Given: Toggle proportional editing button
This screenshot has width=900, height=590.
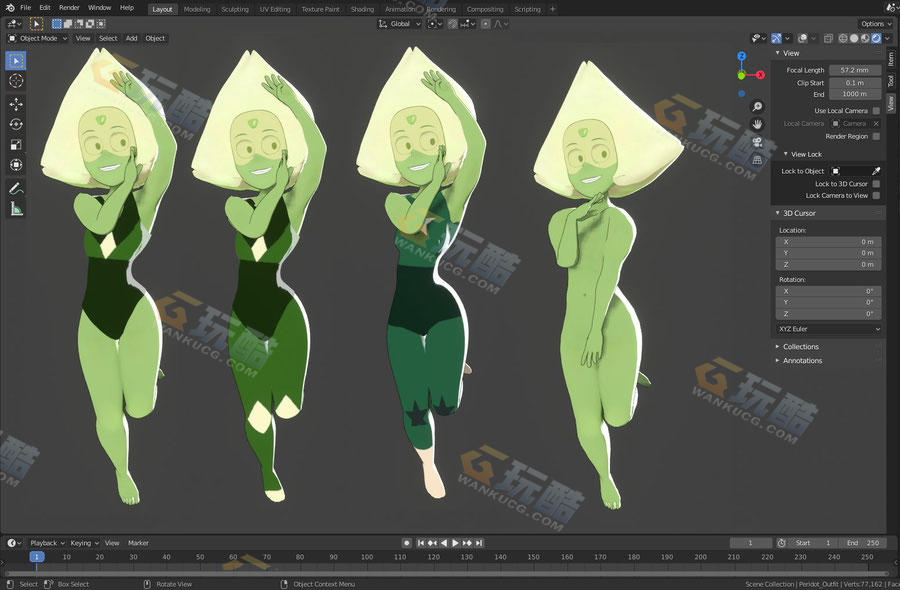Looking at the screenshot, I should [486, 24].
